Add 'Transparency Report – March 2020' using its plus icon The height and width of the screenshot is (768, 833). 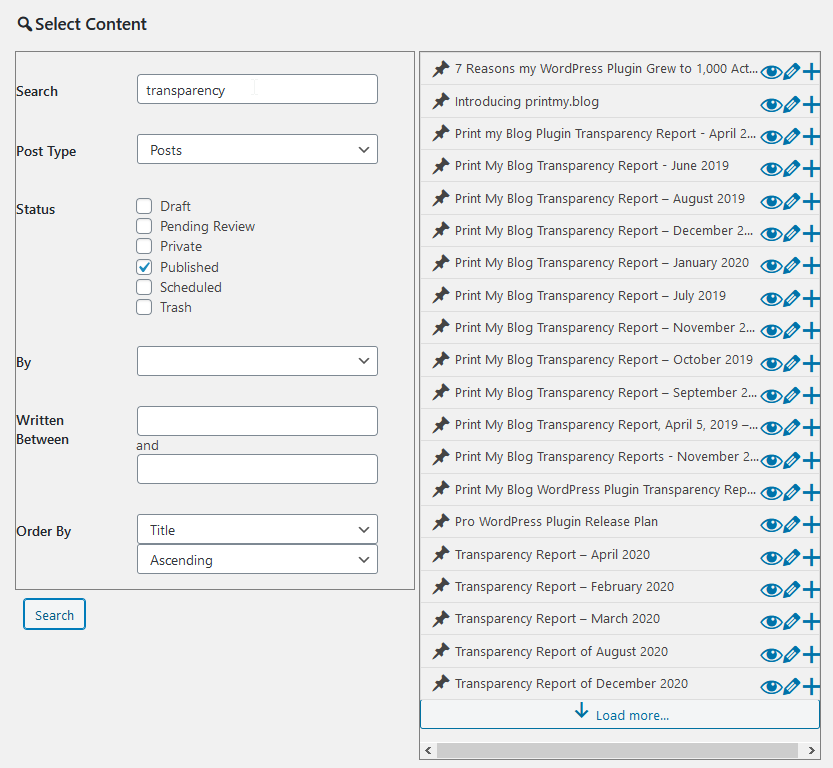pyautogui.click(x=811, y=621)
